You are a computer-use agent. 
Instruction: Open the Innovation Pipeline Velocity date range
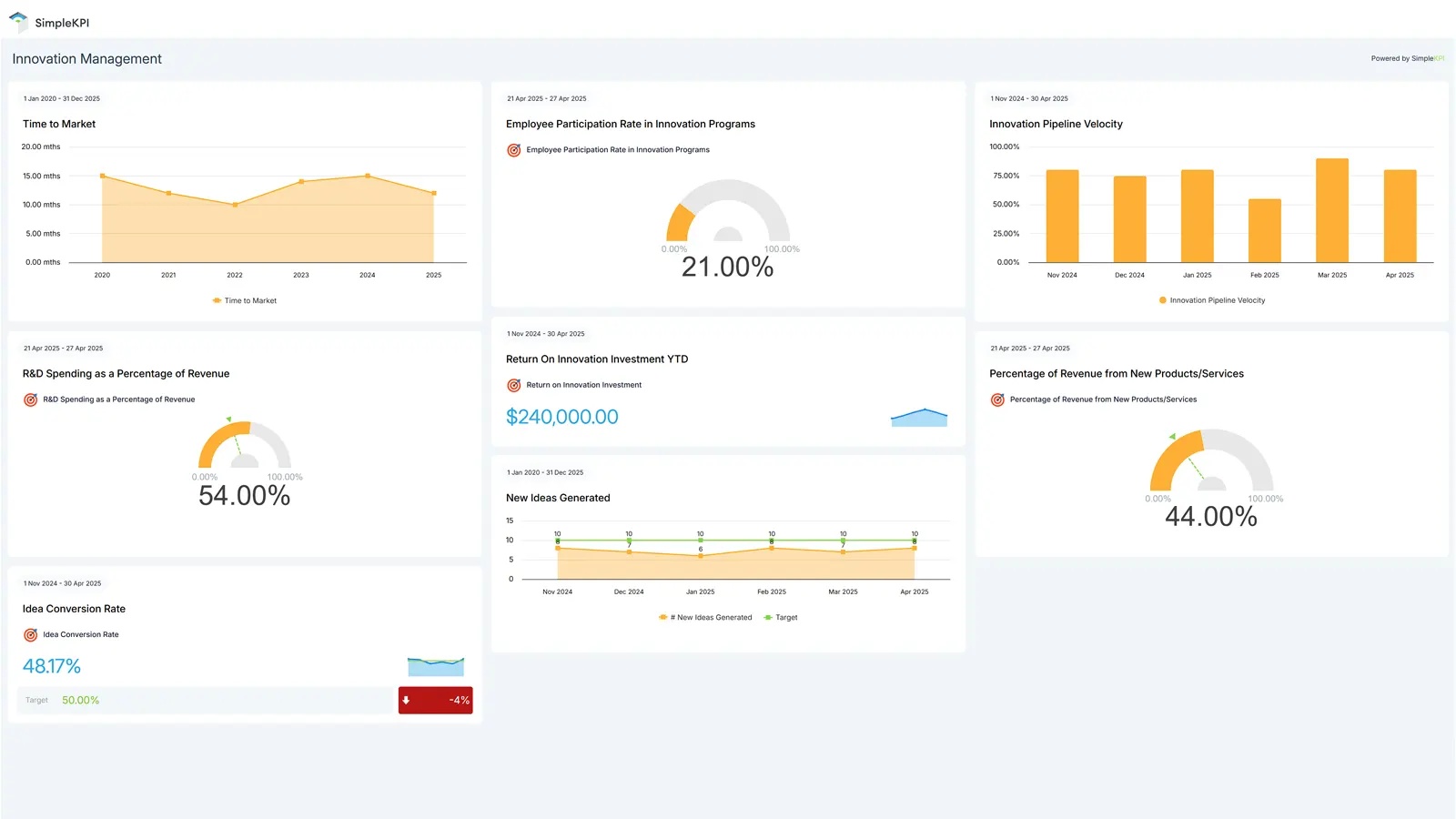[1028, 98]
